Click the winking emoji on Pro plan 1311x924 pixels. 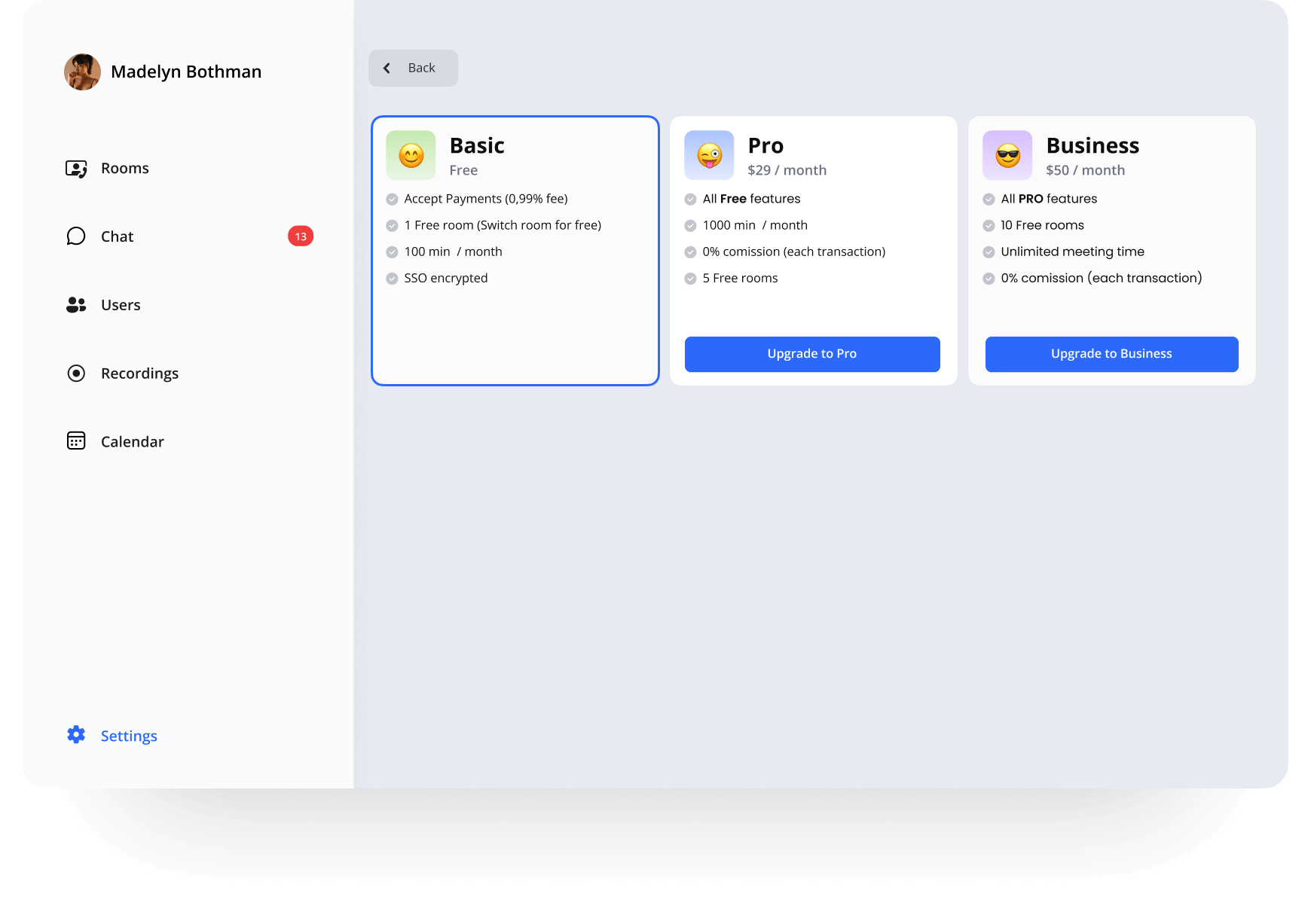(x=709, y=154)
